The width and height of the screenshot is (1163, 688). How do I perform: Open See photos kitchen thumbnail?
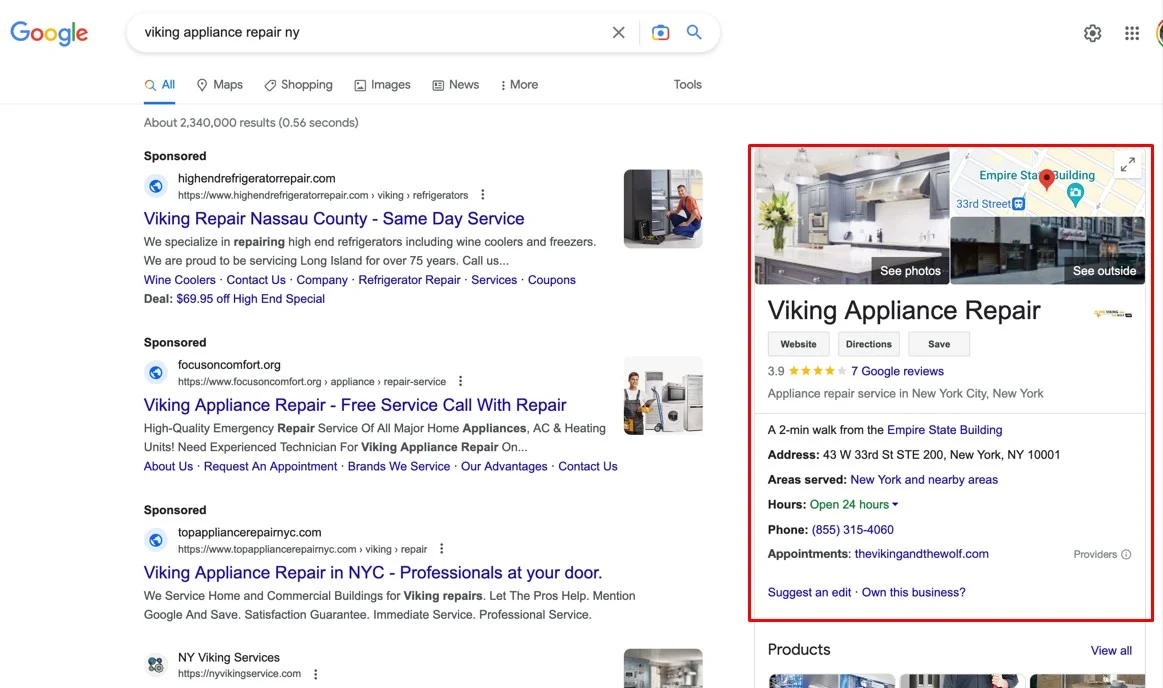tap(851, 216)
